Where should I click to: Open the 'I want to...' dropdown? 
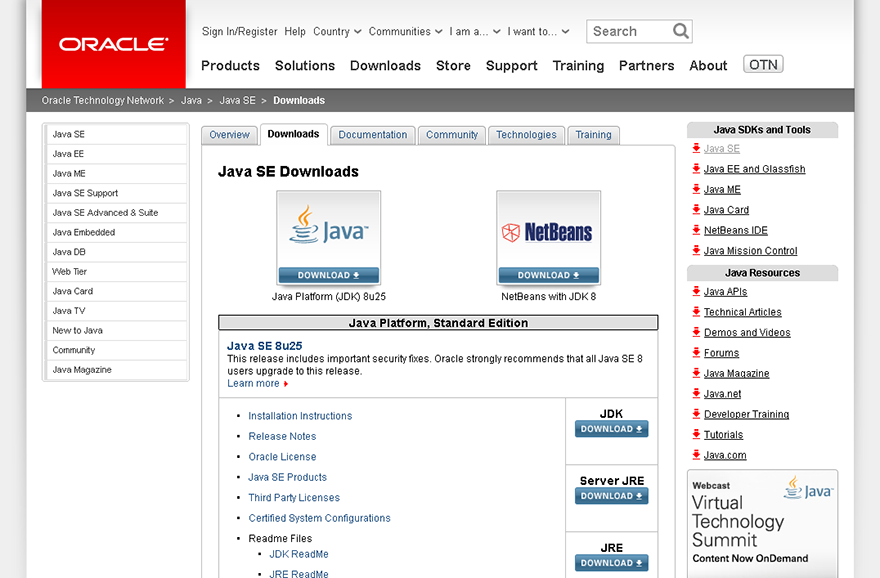click(x=538, y=31)
